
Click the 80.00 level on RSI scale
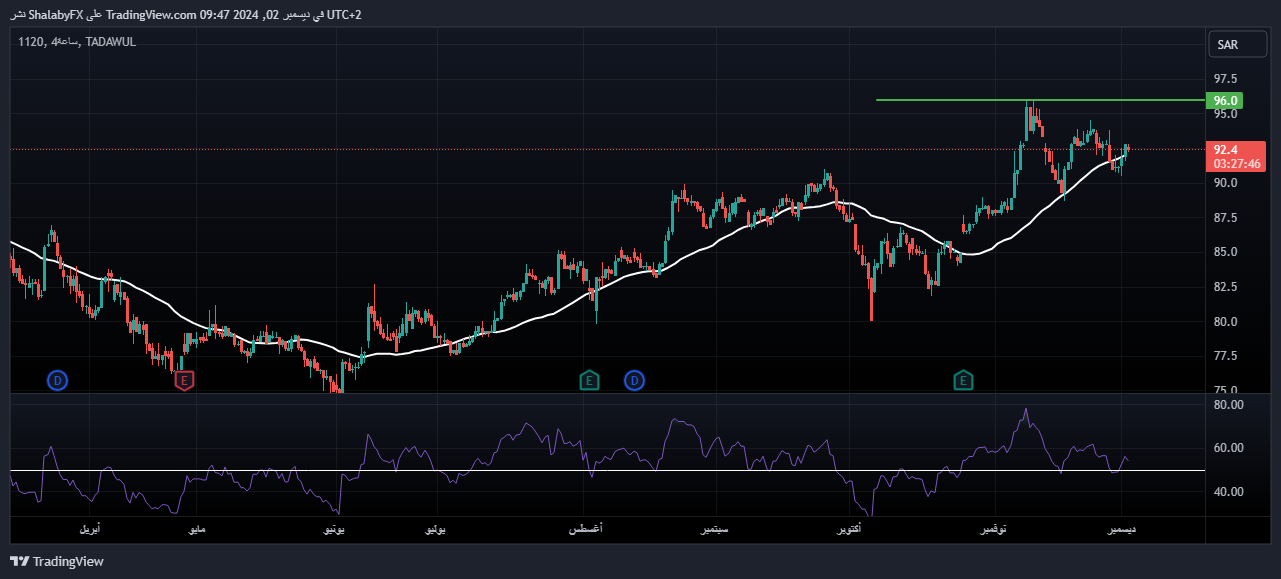pos(1227,405)
